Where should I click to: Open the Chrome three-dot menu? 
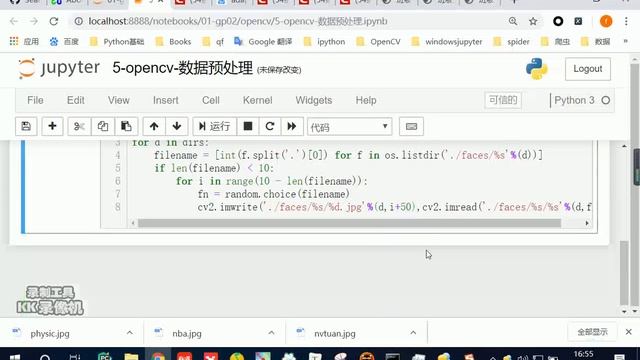pos(626,21)
